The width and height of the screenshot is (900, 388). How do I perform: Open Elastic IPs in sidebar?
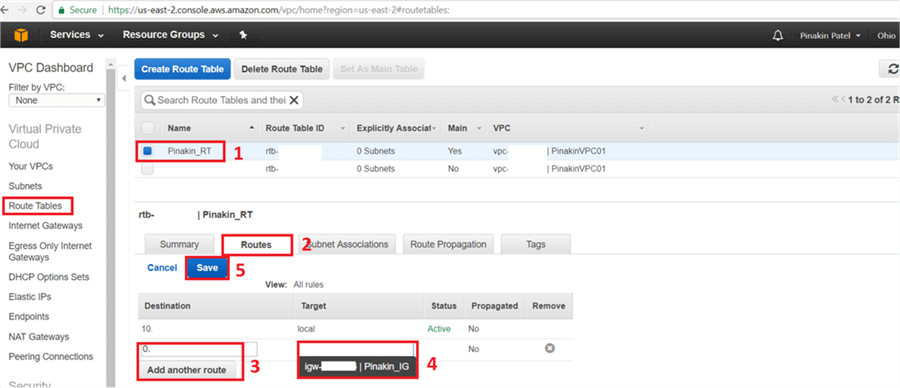pos(30,297)
